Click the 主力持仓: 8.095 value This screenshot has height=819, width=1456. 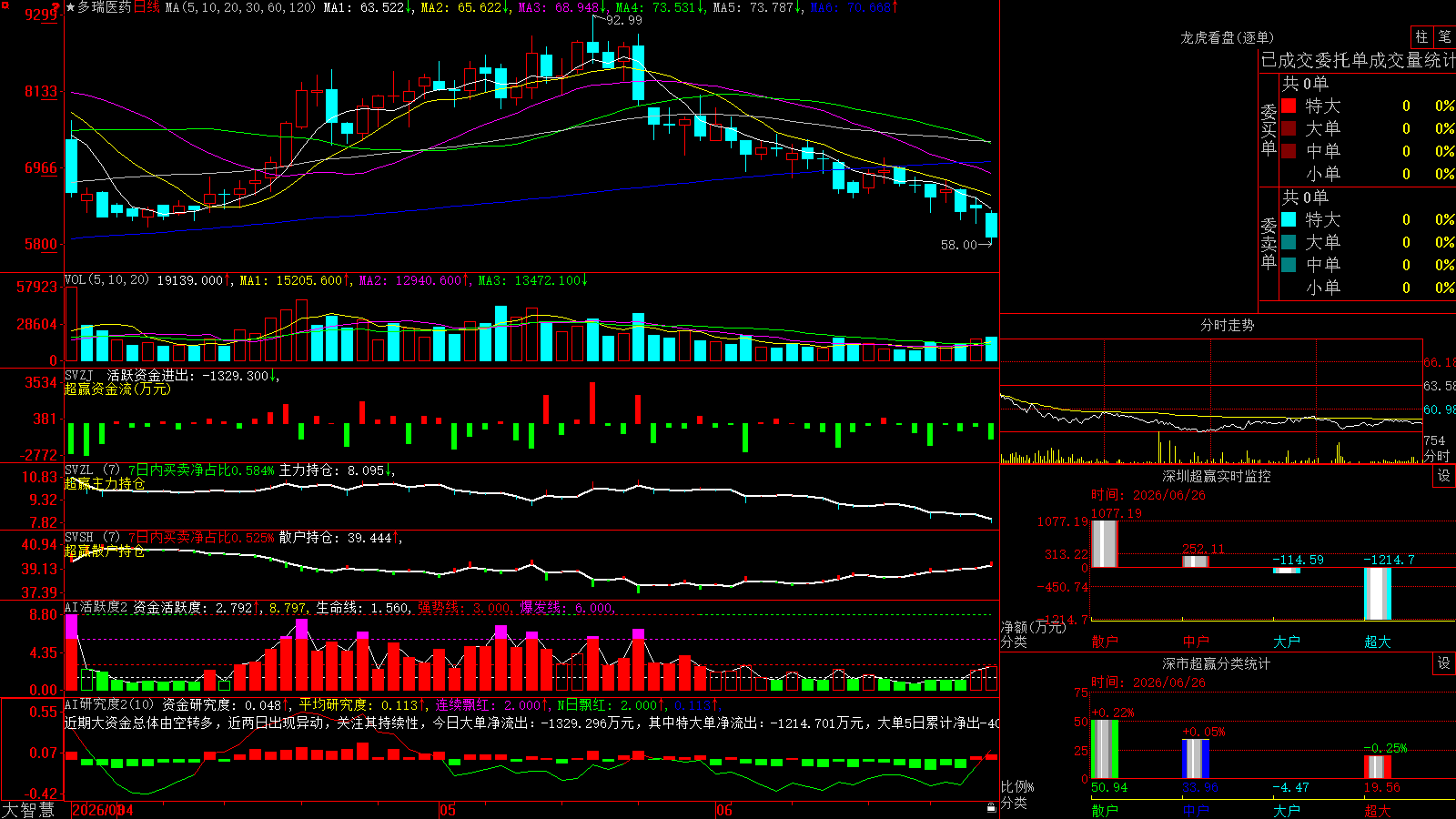pos(335,470)
